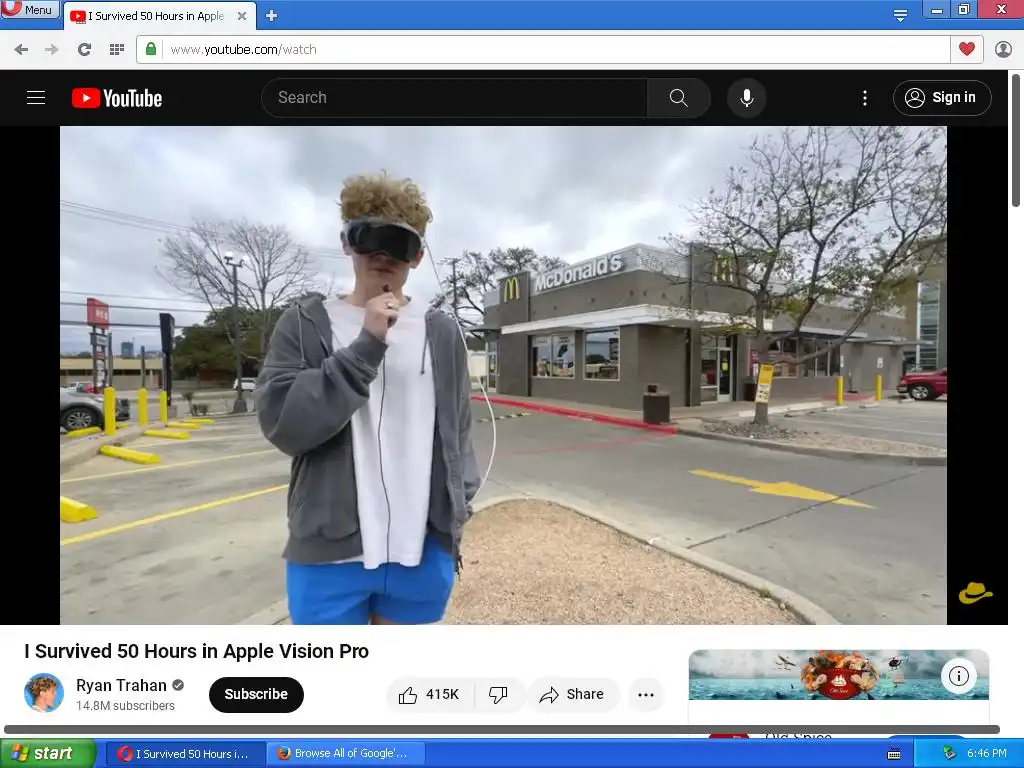The image size is (1024, 768).
Task: Click the Sign in button
Action: click(x=942, y=98)
